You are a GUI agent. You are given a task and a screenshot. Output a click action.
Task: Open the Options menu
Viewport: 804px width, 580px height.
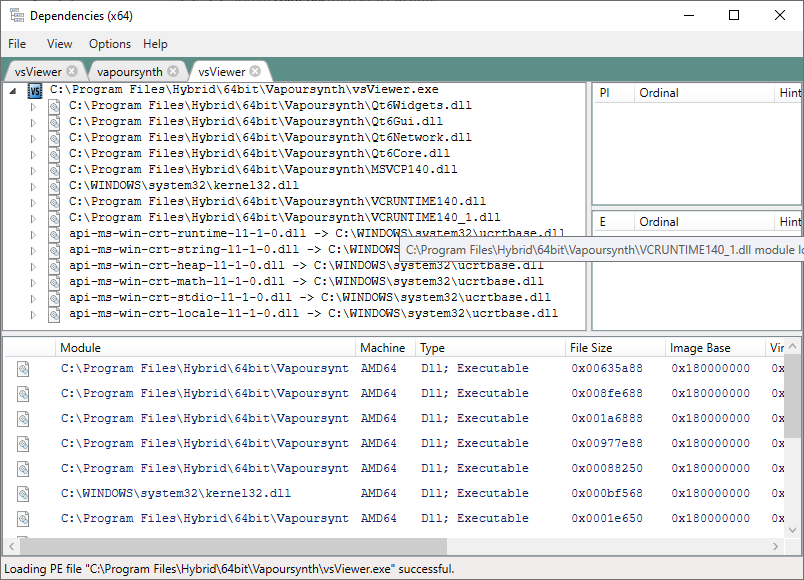pos(110,44)
